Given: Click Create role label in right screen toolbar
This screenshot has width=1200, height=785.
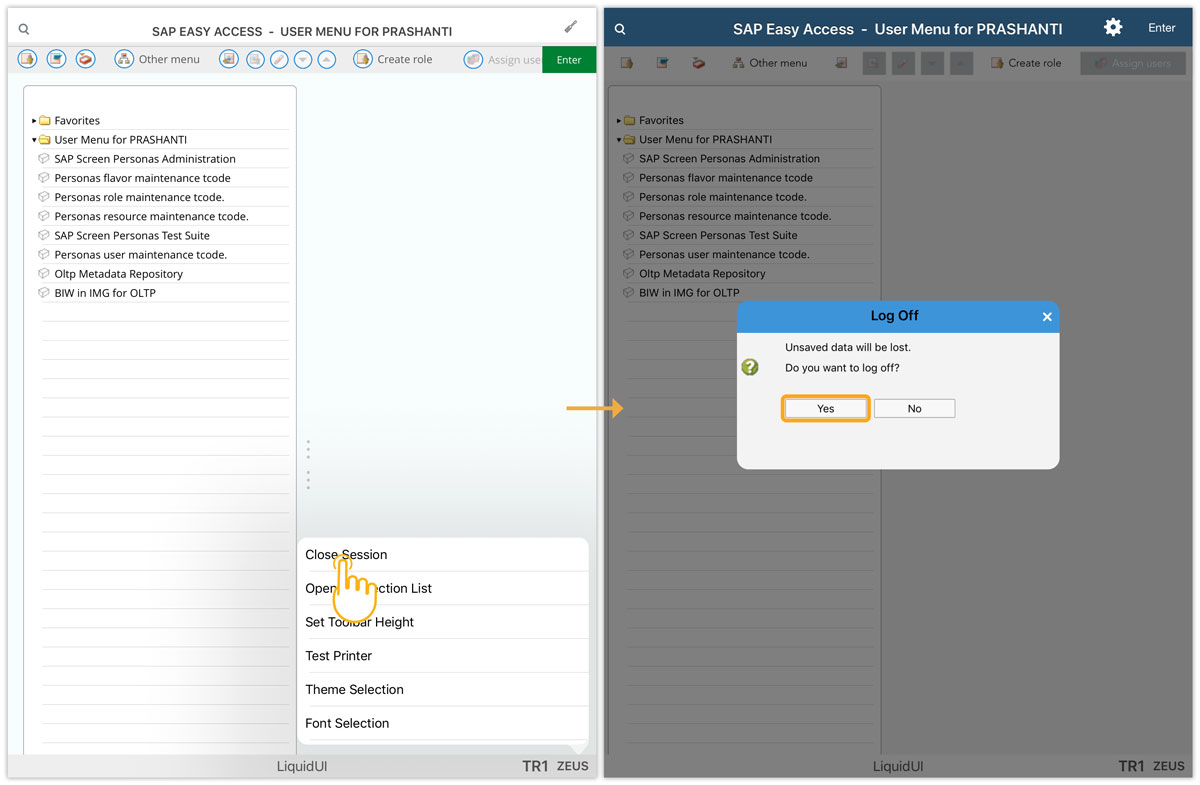Looking at the screenshot, I should coord(1035,63).
